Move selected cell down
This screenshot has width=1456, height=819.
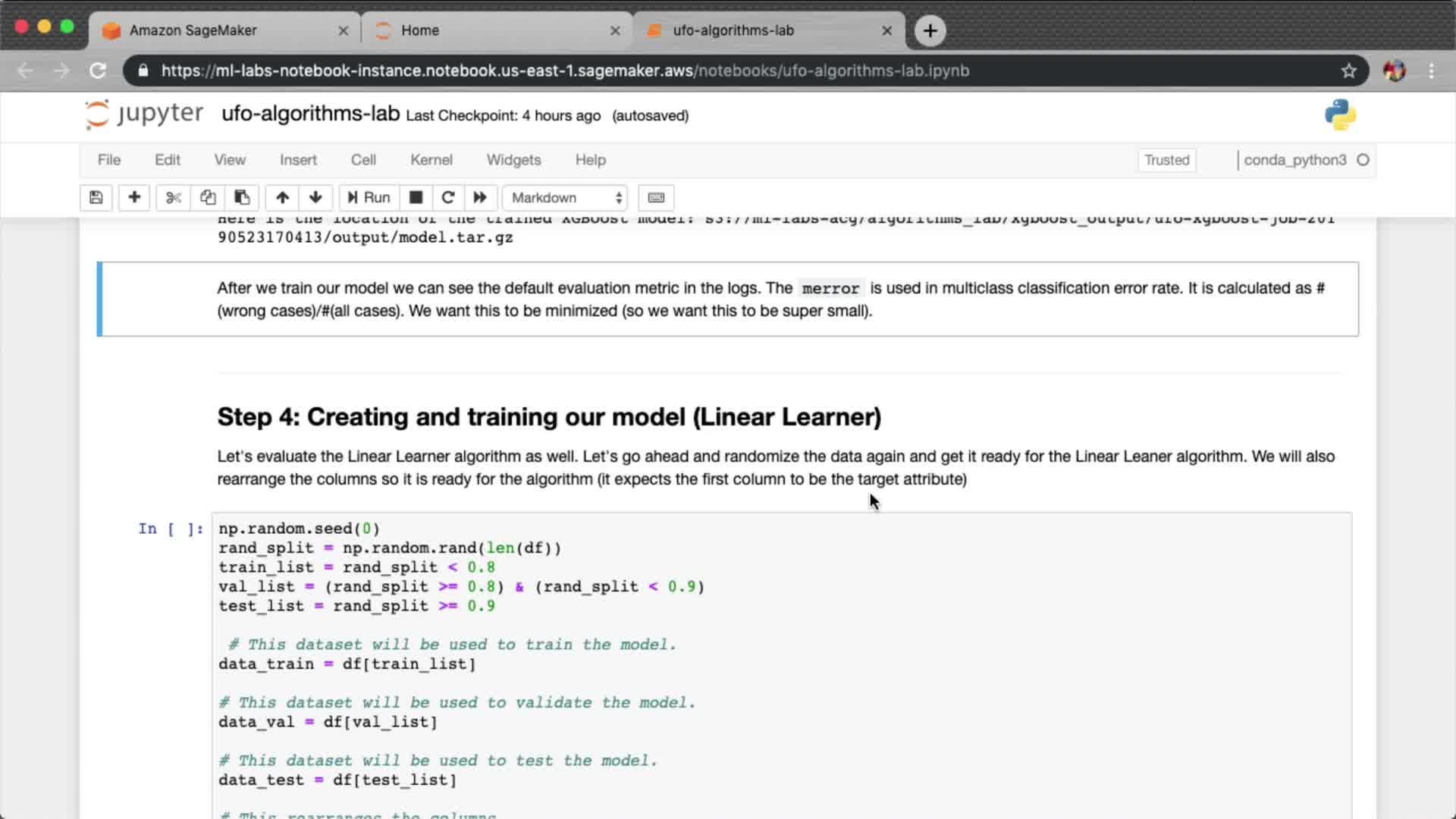pyautogui.click(x=315, y=197)
